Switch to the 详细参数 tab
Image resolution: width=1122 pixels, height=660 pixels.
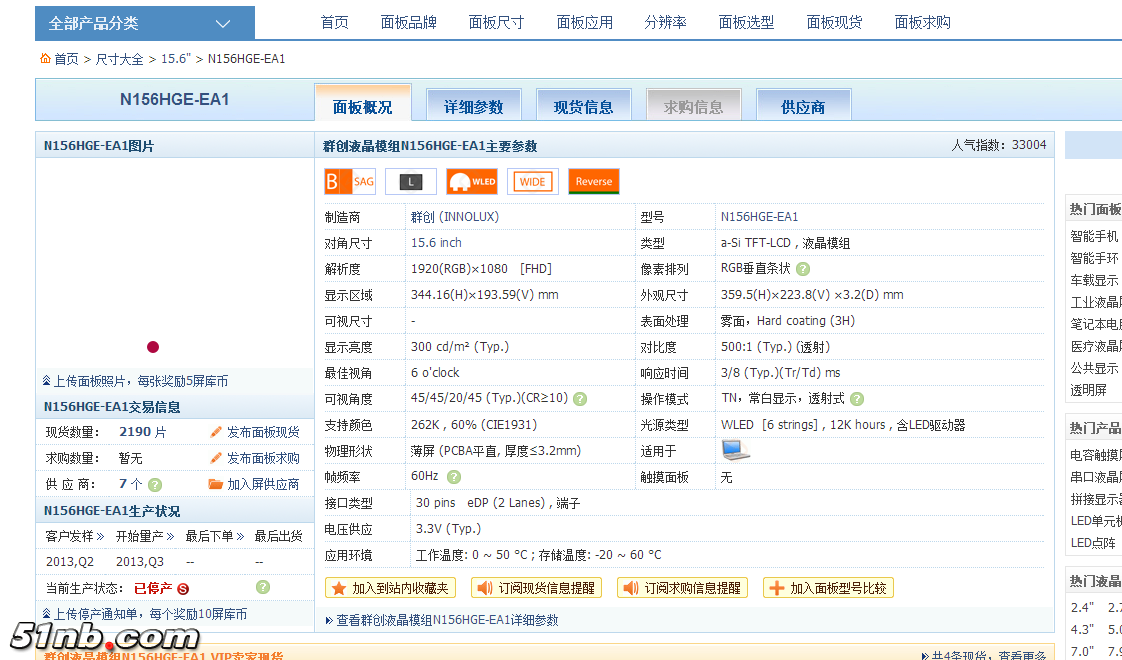[474, 106]
